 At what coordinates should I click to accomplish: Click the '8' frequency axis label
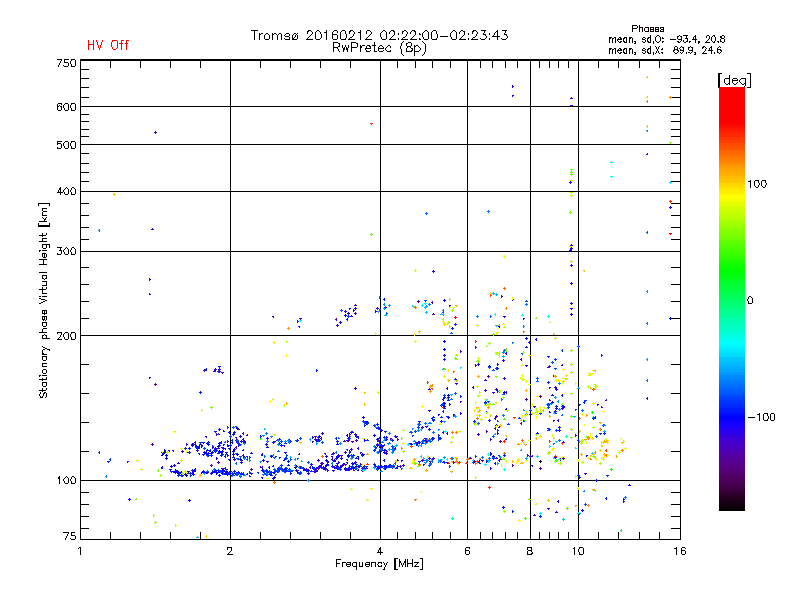pyautogui.click(x=530, y=551)
